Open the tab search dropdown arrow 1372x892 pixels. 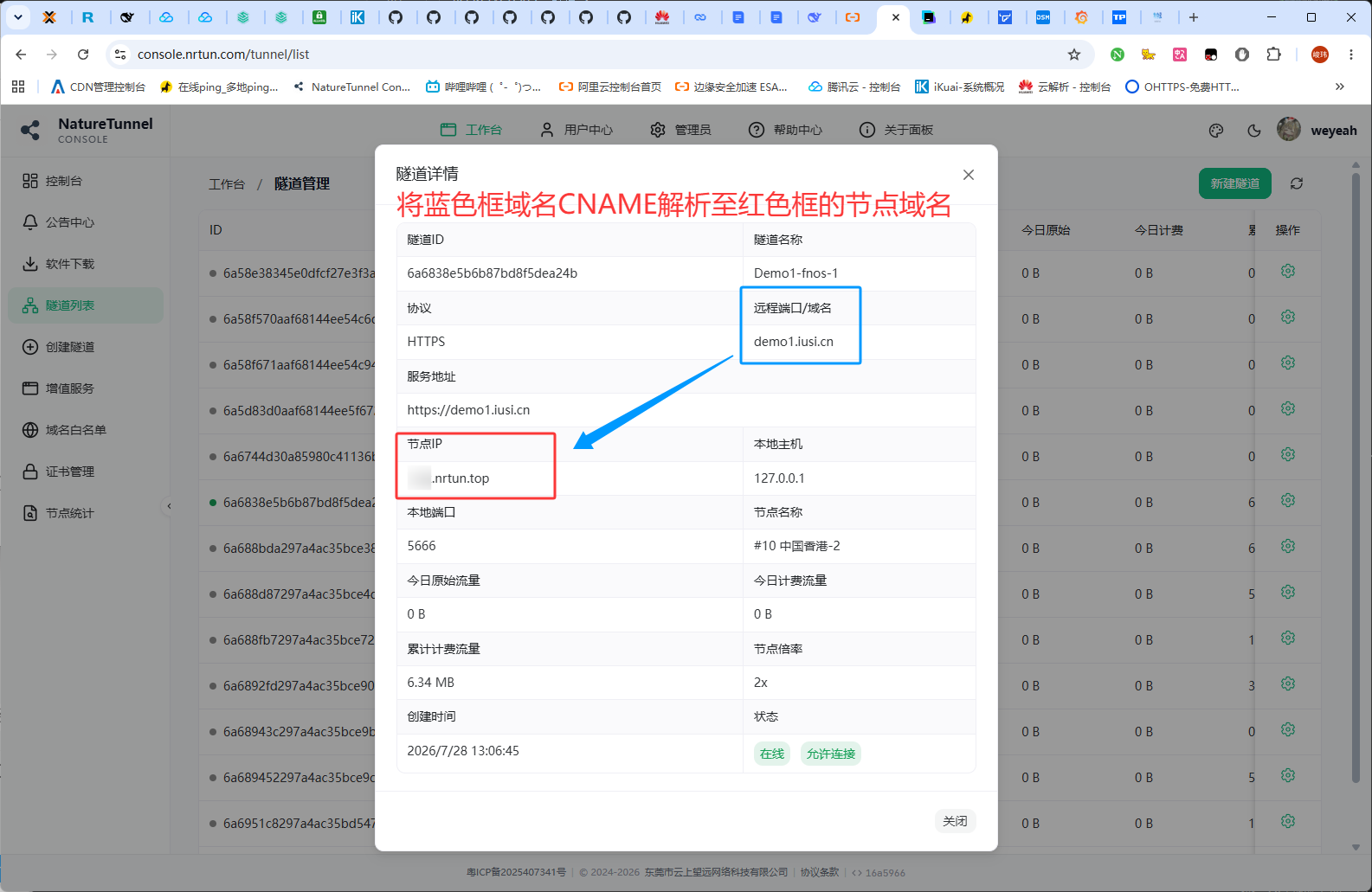17,17
